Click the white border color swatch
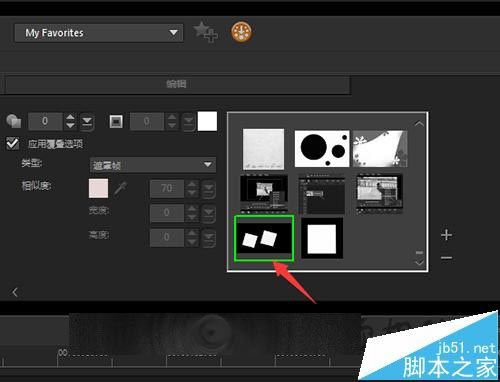The height and width of the screenshot is (382, 500). pyautogui.click(x=207, y=121)
